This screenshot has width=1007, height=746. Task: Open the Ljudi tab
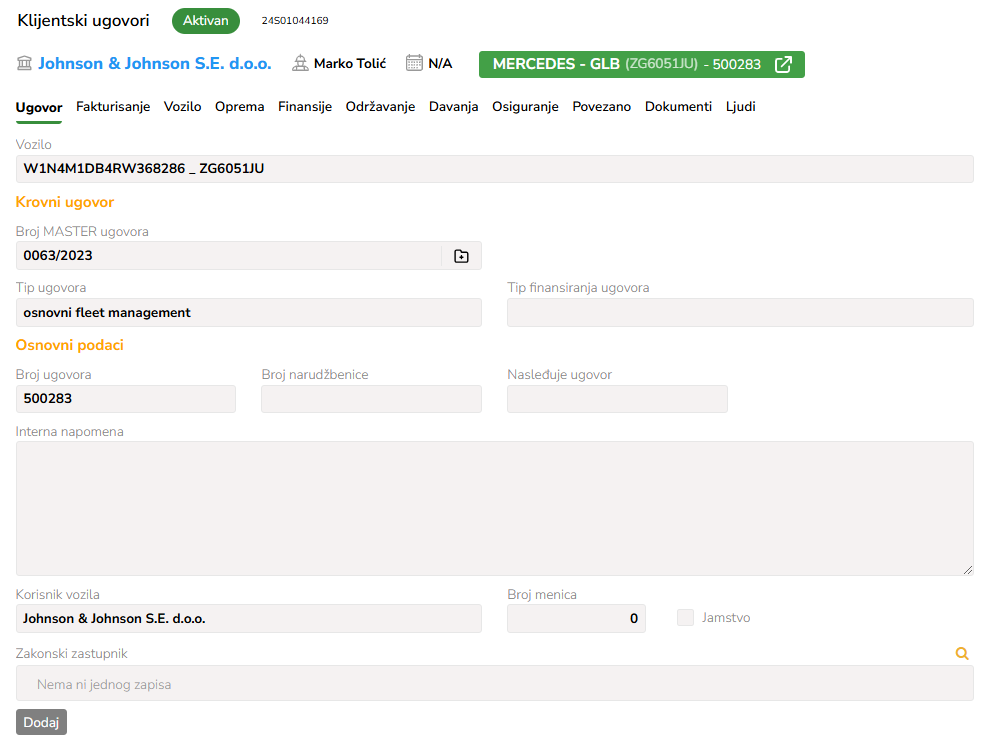740,107
